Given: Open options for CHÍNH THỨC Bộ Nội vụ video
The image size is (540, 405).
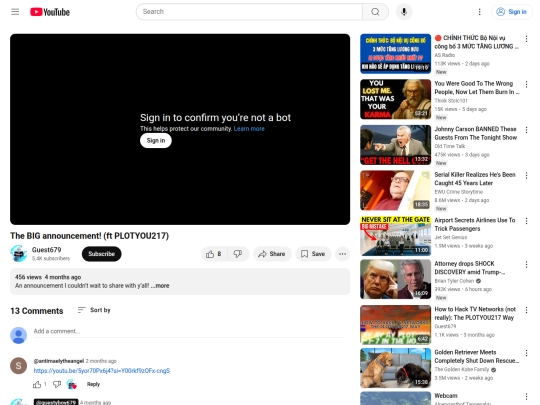Looking at the screenshot, I should 526,39.
